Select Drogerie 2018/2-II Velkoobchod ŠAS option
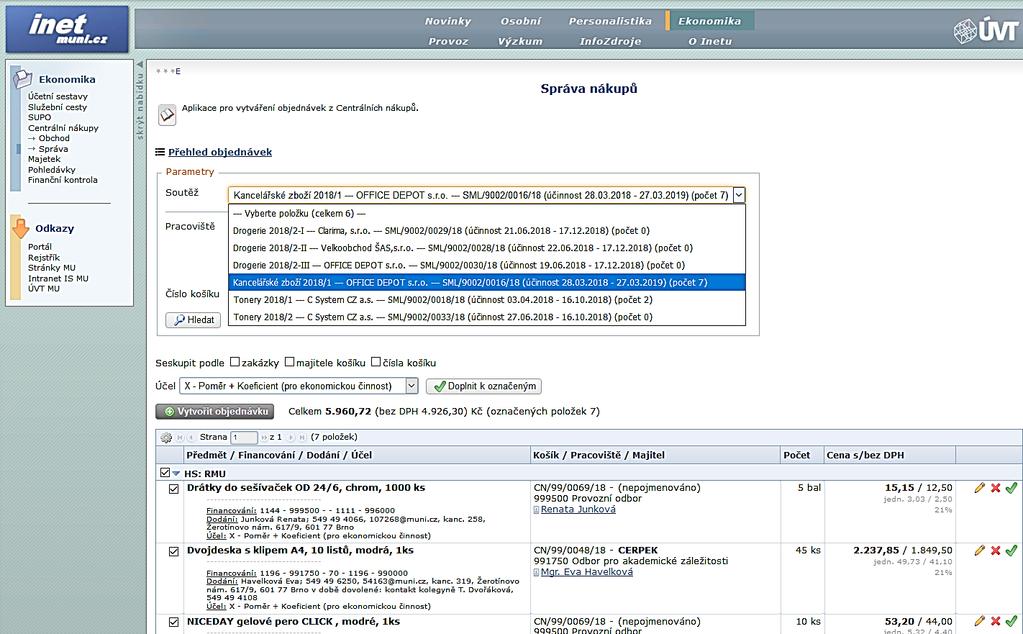 487,248
